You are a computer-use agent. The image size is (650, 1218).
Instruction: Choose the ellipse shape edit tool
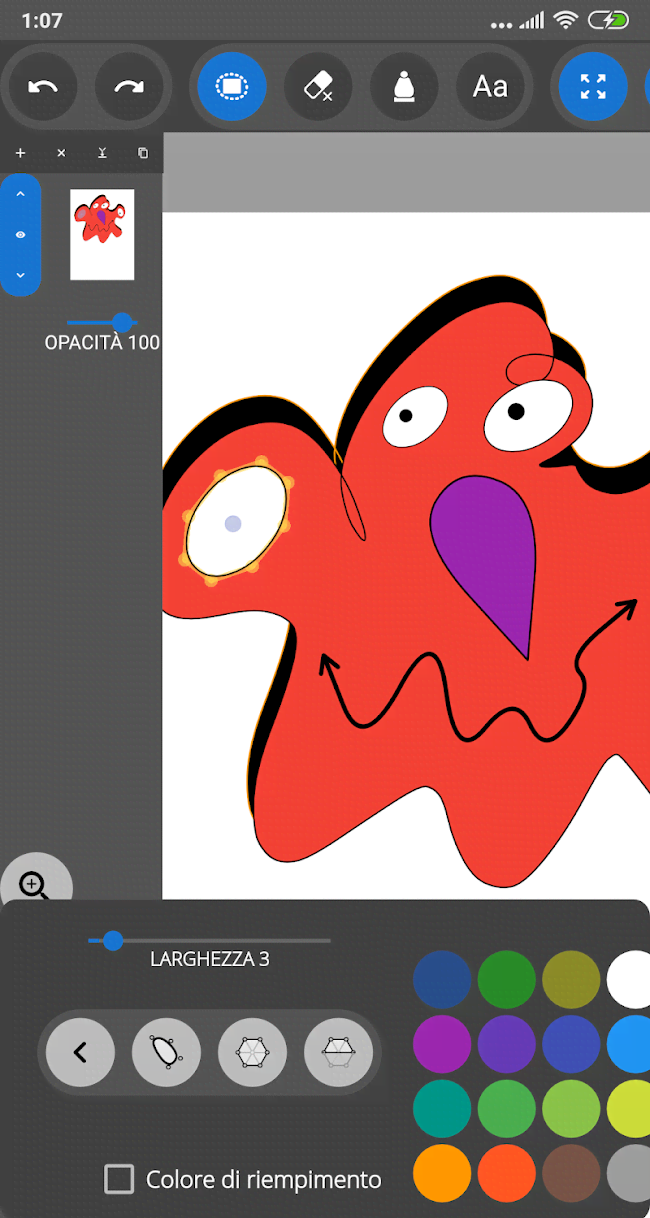click(166, 1052)
